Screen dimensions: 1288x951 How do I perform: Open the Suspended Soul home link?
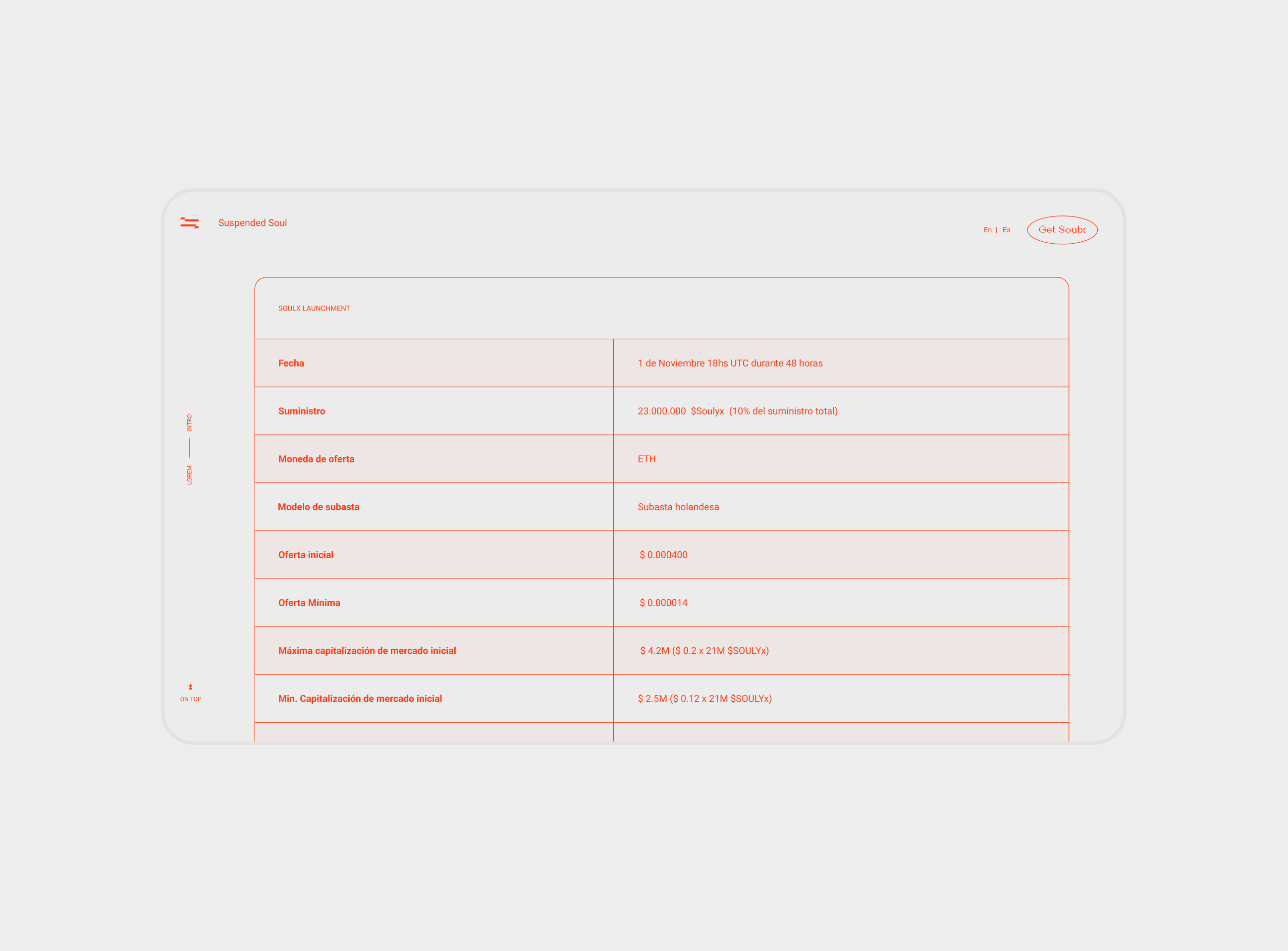tap(252, 223)
